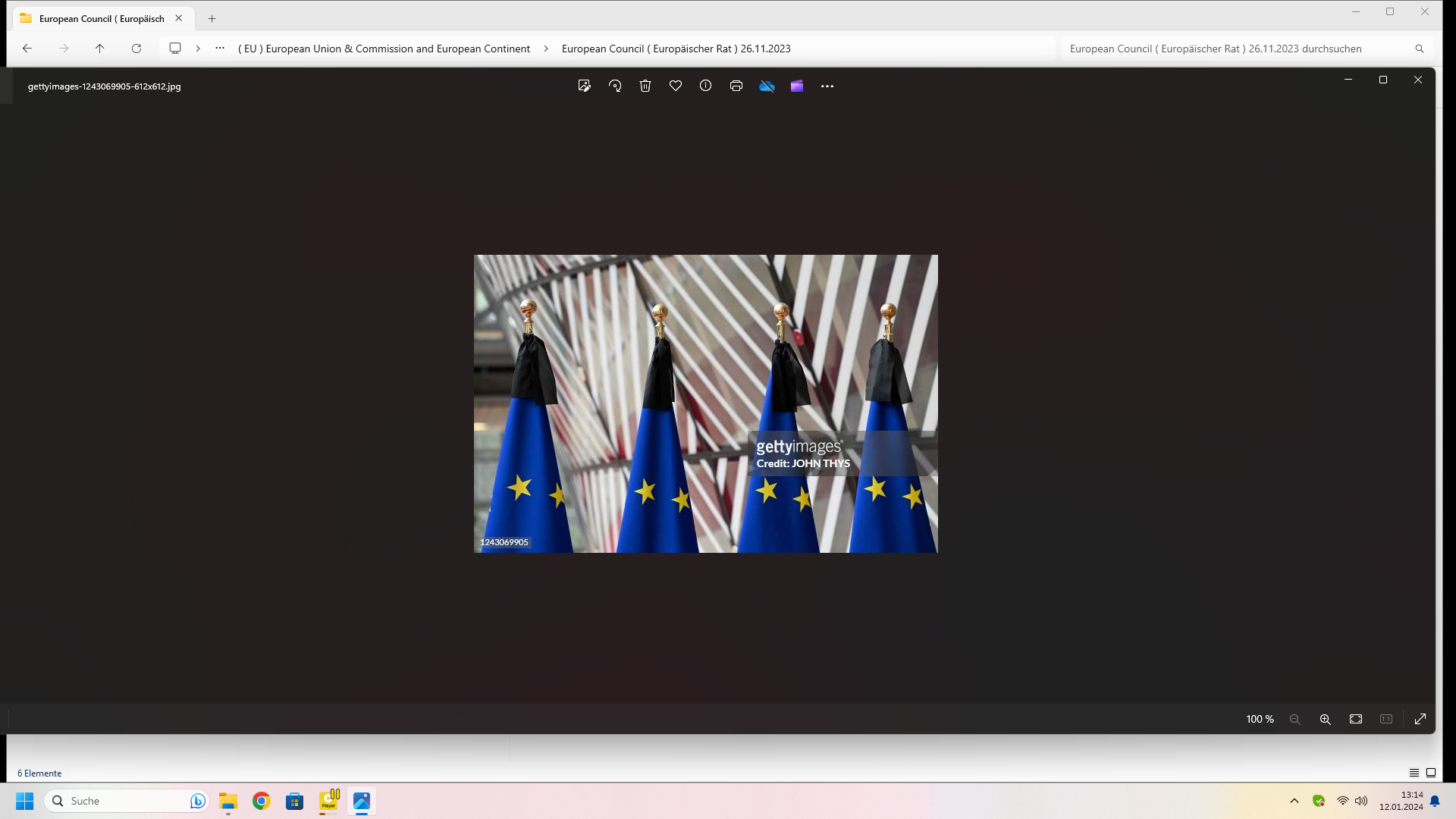This screenshot has width=1456, height=819.
Task: Open the yellow Player app in taskbar
Action: [x=328, y=802]
